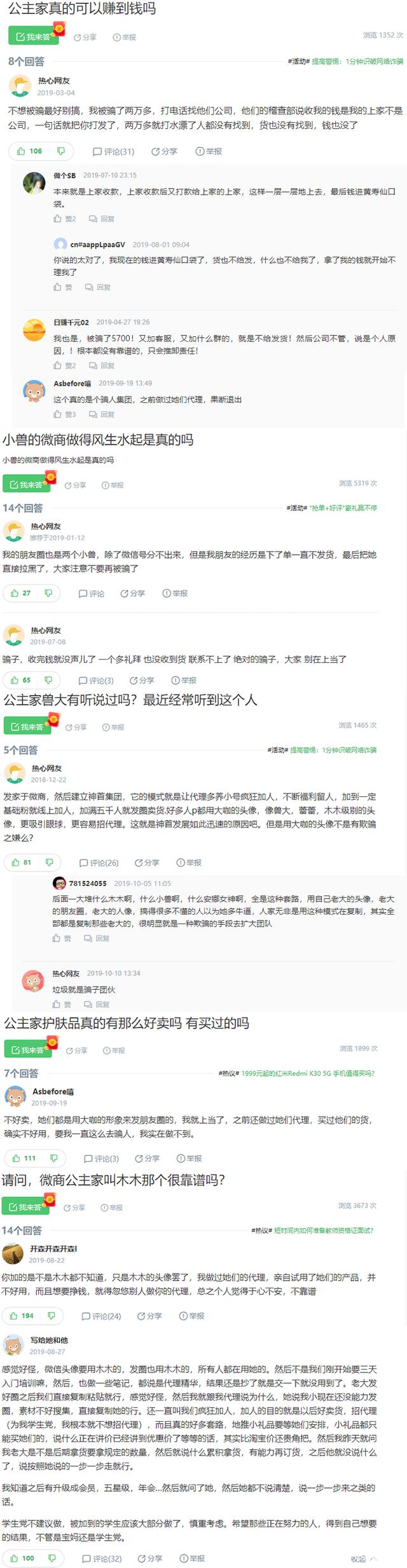Upvote the answer with 81 likes
407x1568 pixels.
[22, 862]
